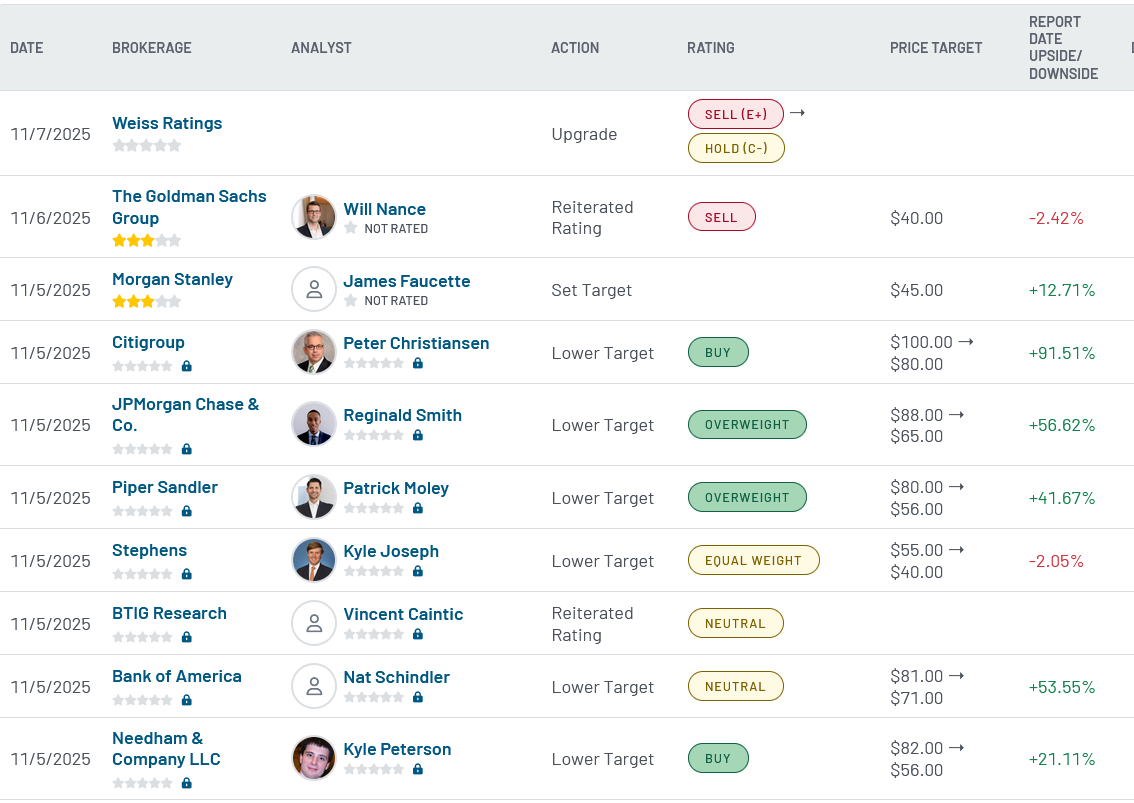The height and width of the screenshot is (803, 1134).
Task: Open The Goldman Sachs Group link
Action: pos(189,207)
